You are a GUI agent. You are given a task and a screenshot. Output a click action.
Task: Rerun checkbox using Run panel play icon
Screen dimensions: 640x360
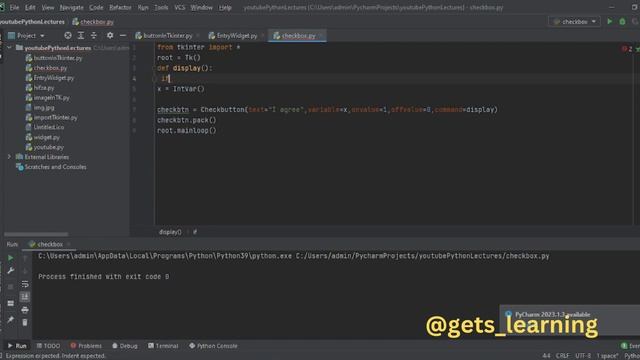11,258
